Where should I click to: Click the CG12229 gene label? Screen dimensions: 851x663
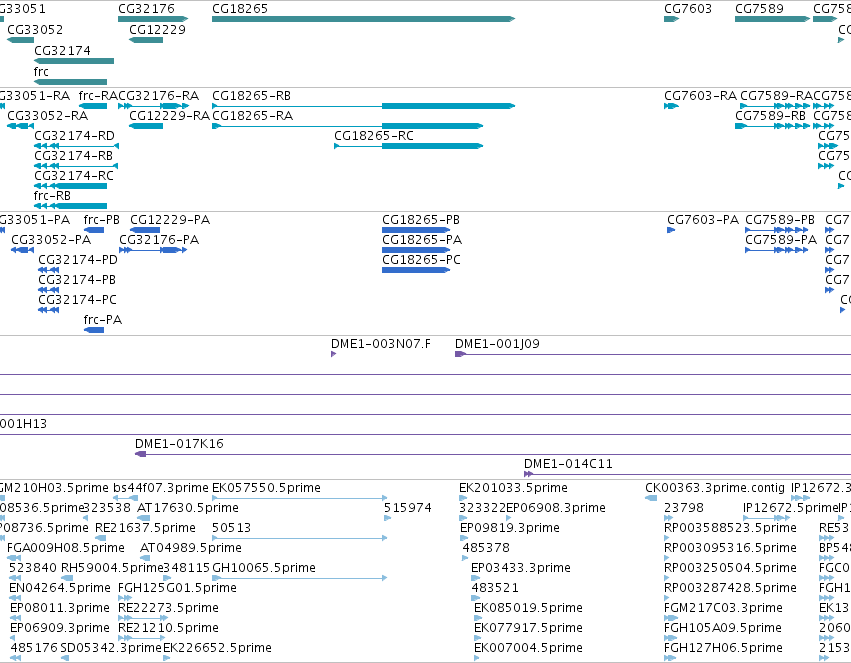tap(157, 29)
